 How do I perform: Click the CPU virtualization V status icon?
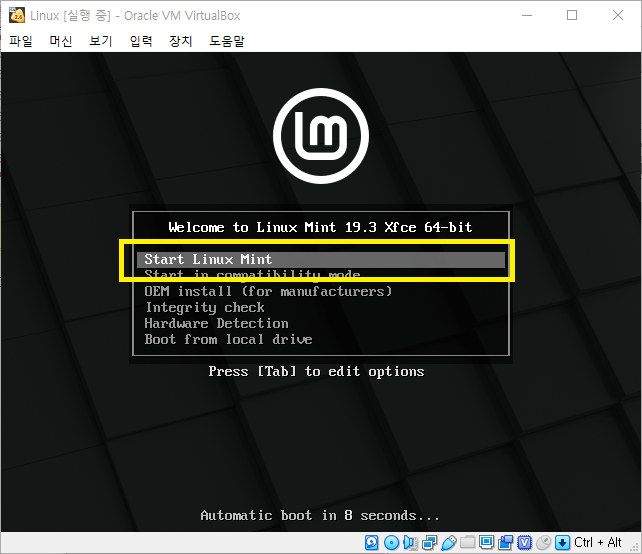(524, 543)
